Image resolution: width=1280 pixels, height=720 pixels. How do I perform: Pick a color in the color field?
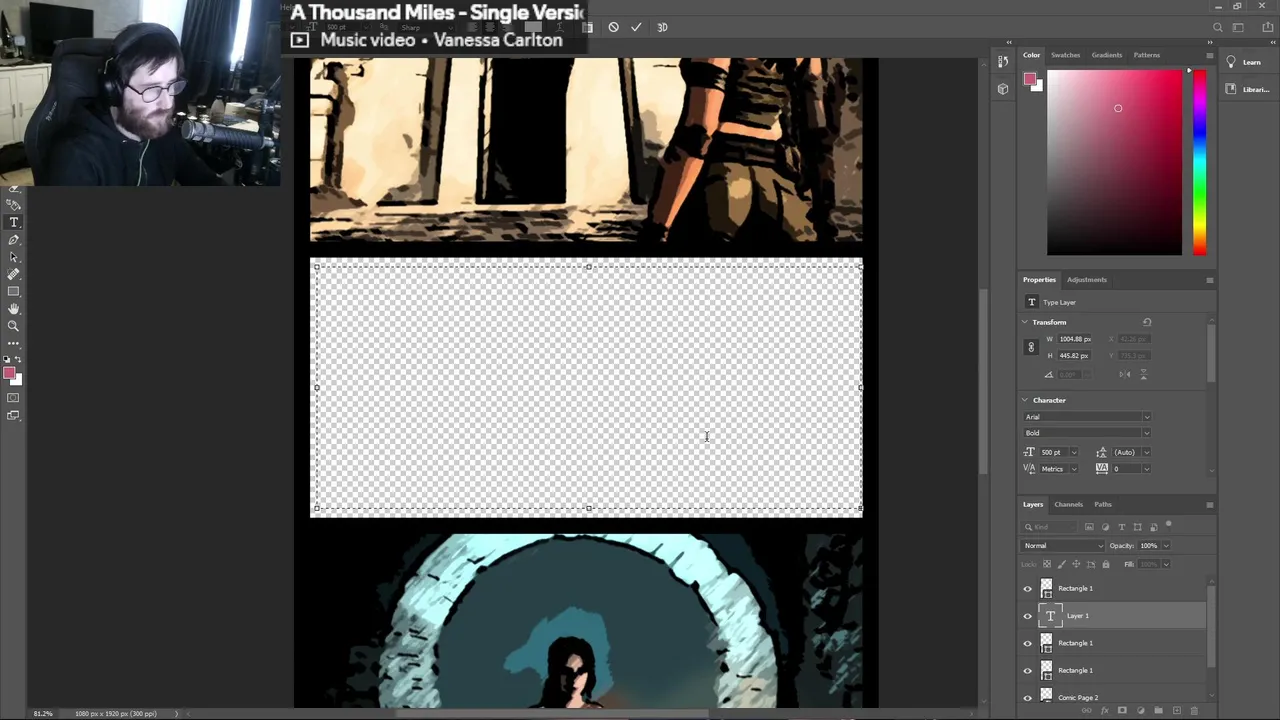1114,162
